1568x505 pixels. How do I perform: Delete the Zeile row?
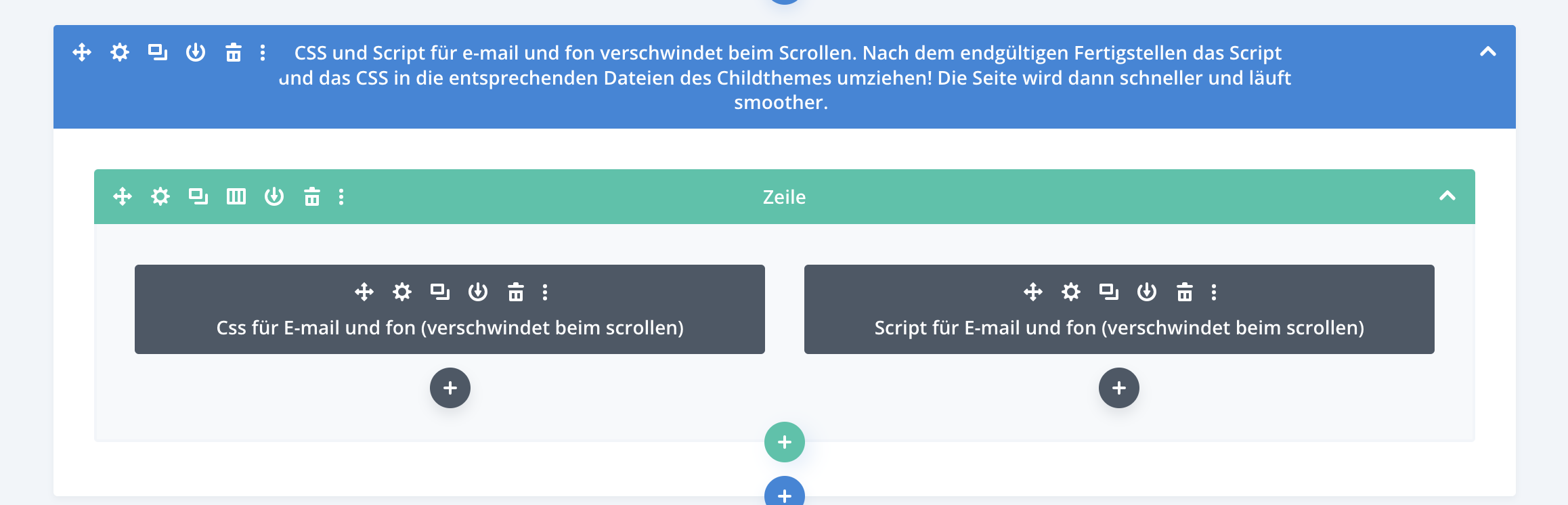[312, 196]
